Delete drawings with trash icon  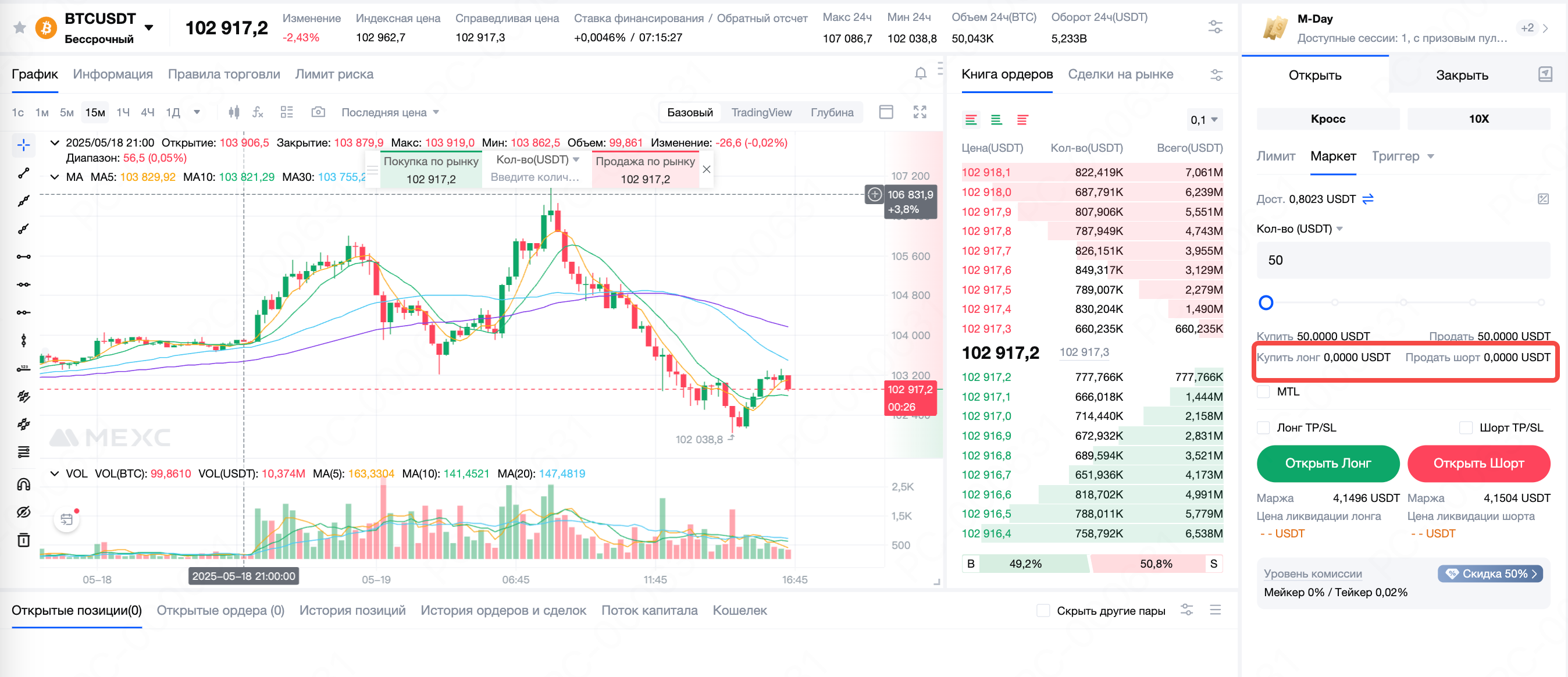24,540
